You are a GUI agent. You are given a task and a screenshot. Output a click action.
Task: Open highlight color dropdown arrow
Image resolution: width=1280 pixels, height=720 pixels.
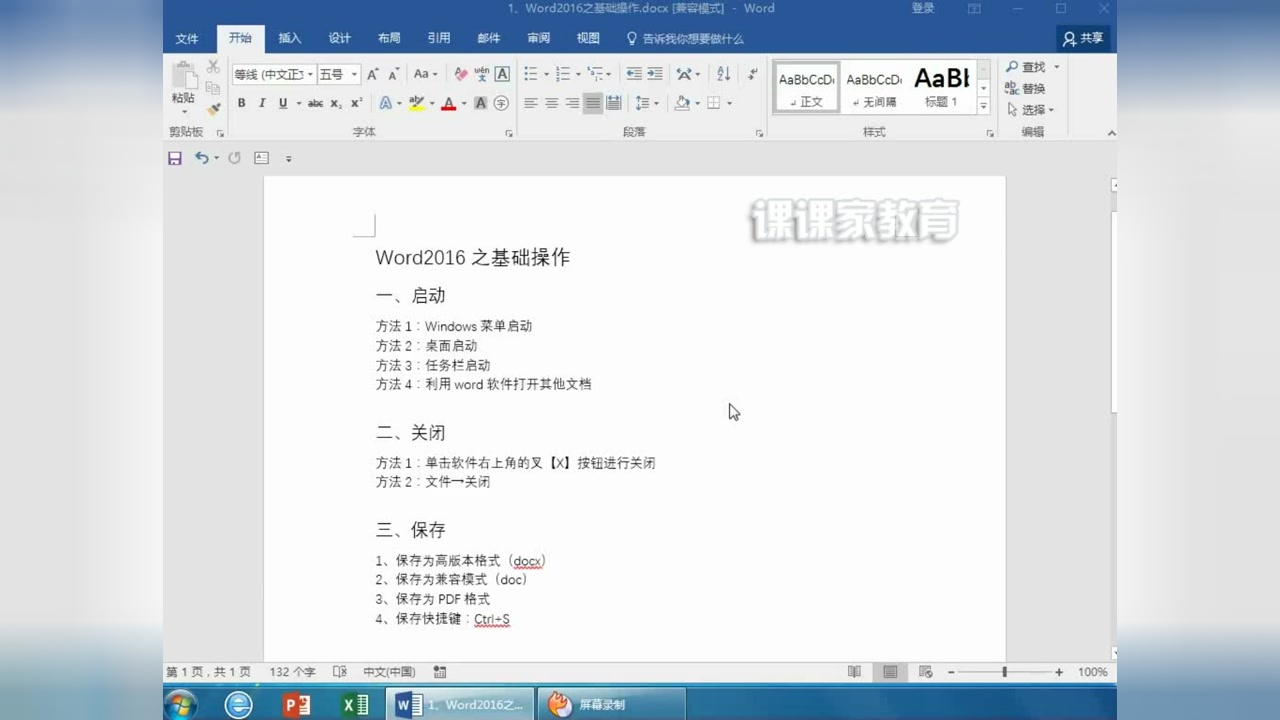[432, 103]
